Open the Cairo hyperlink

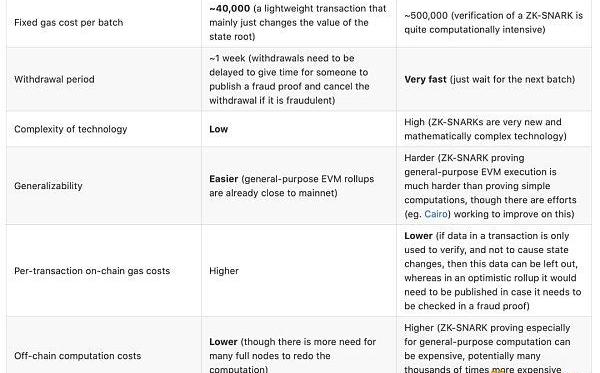pos(436,214)
